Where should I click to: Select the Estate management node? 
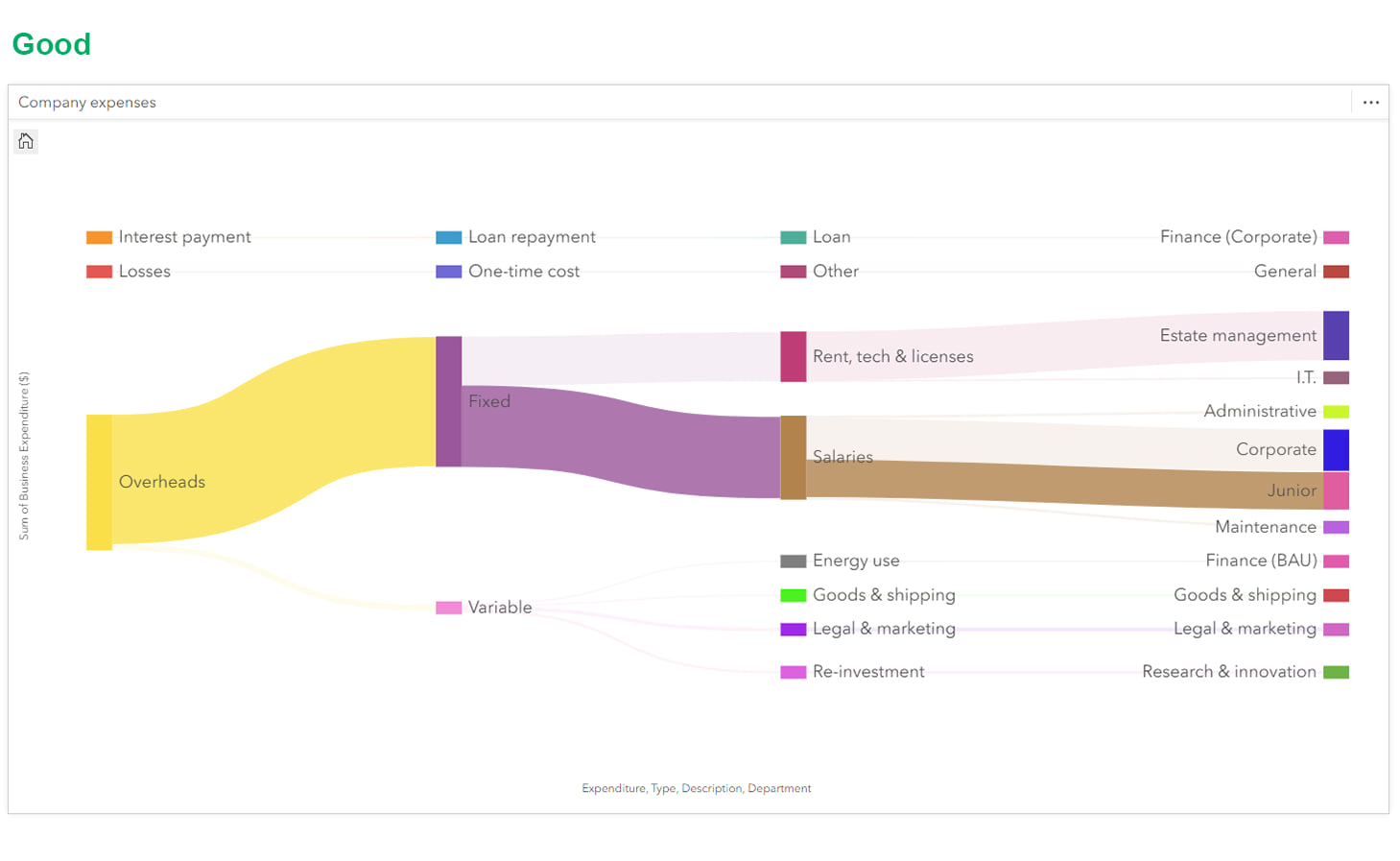point(1336,335)
